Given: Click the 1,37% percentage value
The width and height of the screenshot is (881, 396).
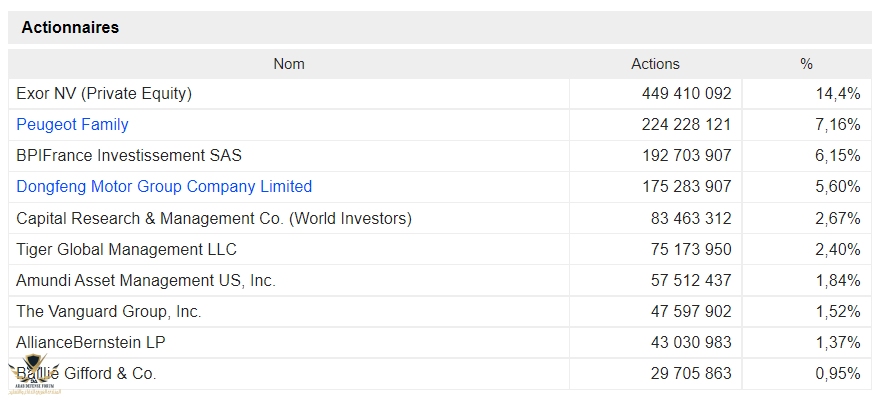Looking at the screenshot, I should click(x=838, y=342).
